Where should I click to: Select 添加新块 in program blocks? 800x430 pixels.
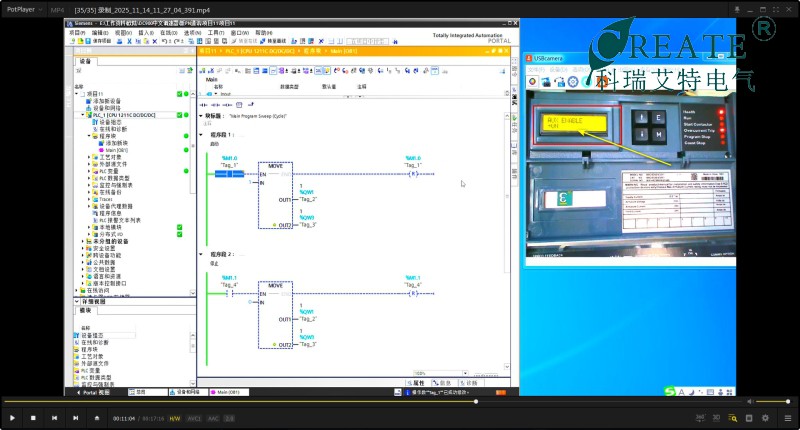(113, 143)
